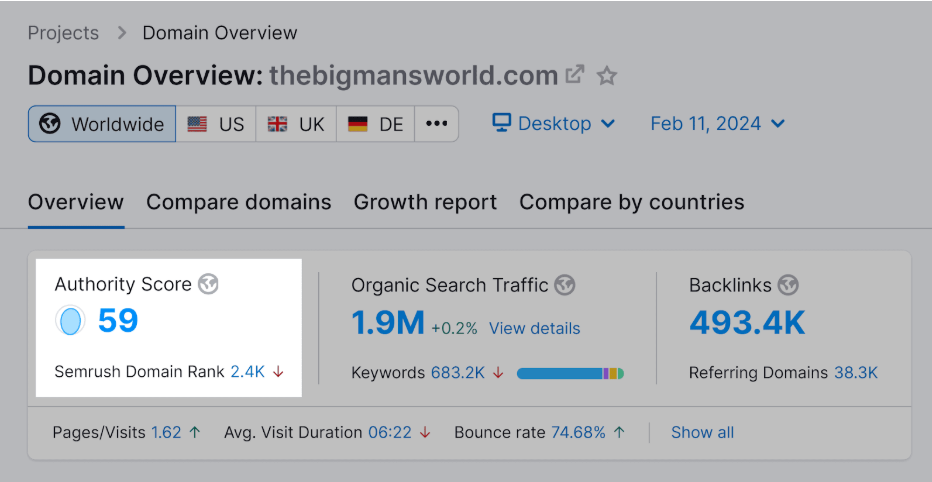Image resolution: width=932 pixels, height=482 pixels.
Task: Open the Feb 11, 2024 date picker
Action: coord(717,124)
